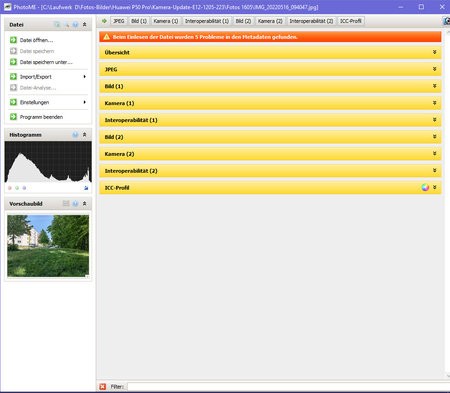Click the green icon beside Programm beenden
The height and width of the screenshot is (393, 450).
click(x=13, y=117)
